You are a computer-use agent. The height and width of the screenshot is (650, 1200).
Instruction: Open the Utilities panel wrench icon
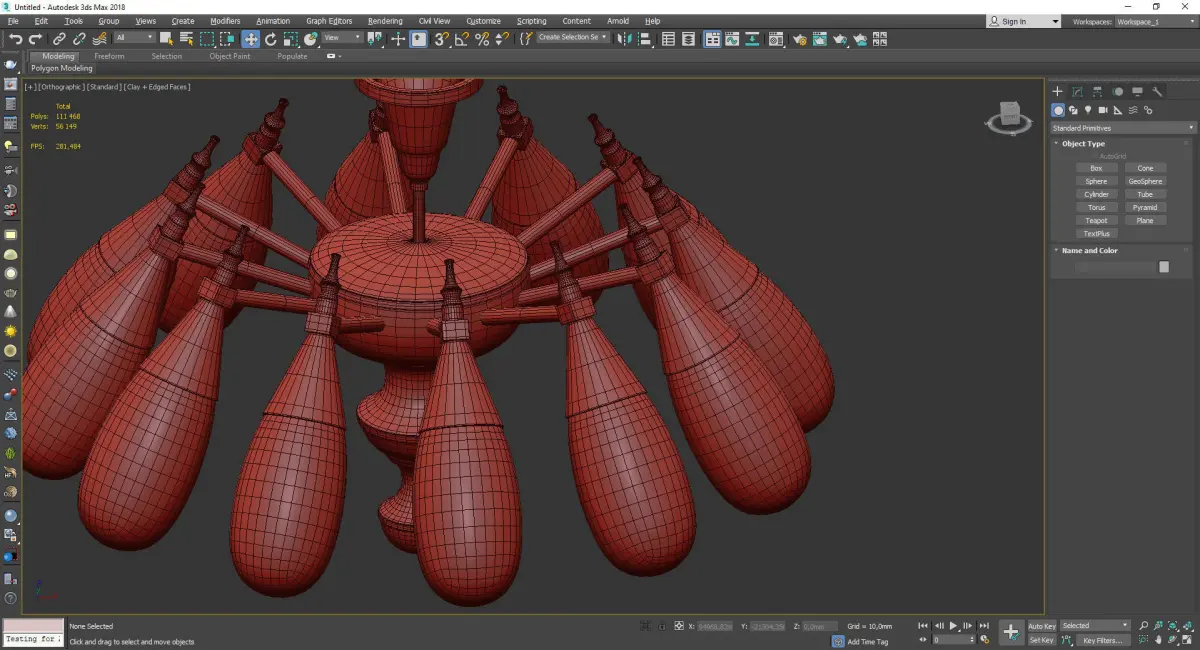tap(1158, 92)
